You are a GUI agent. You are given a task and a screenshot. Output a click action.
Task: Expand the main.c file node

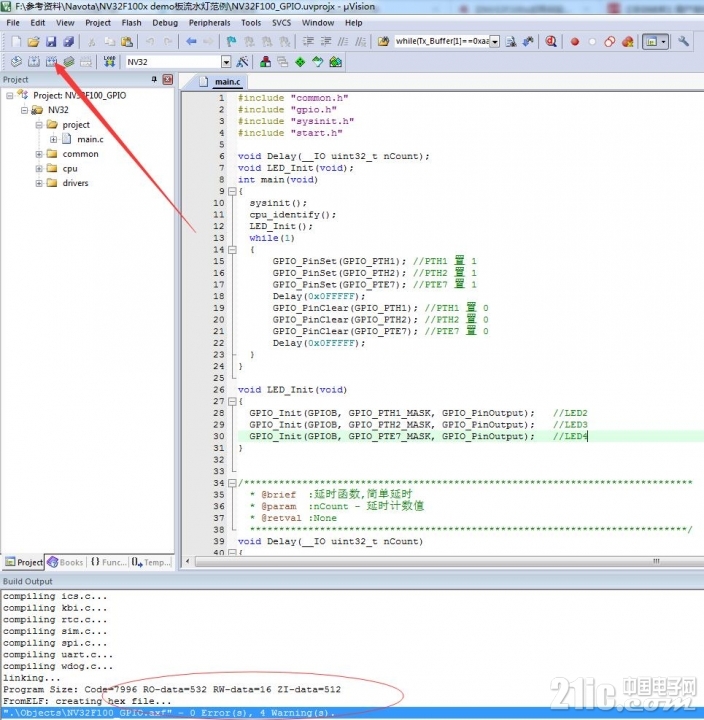click(54, 139)
